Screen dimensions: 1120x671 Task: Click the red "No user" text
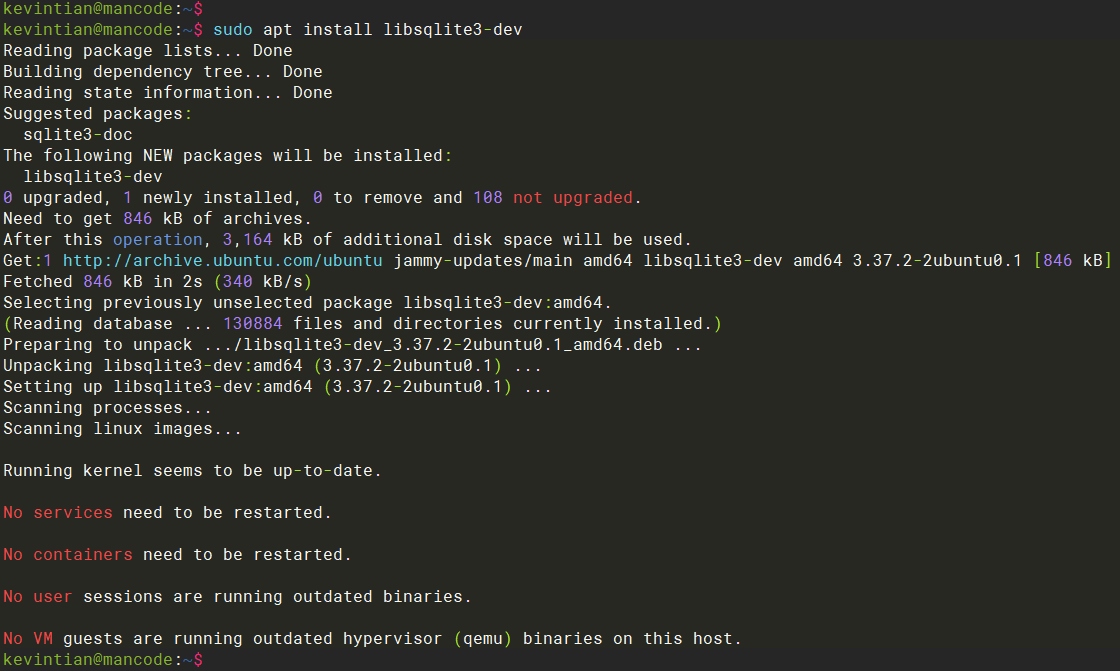(38, 596)
